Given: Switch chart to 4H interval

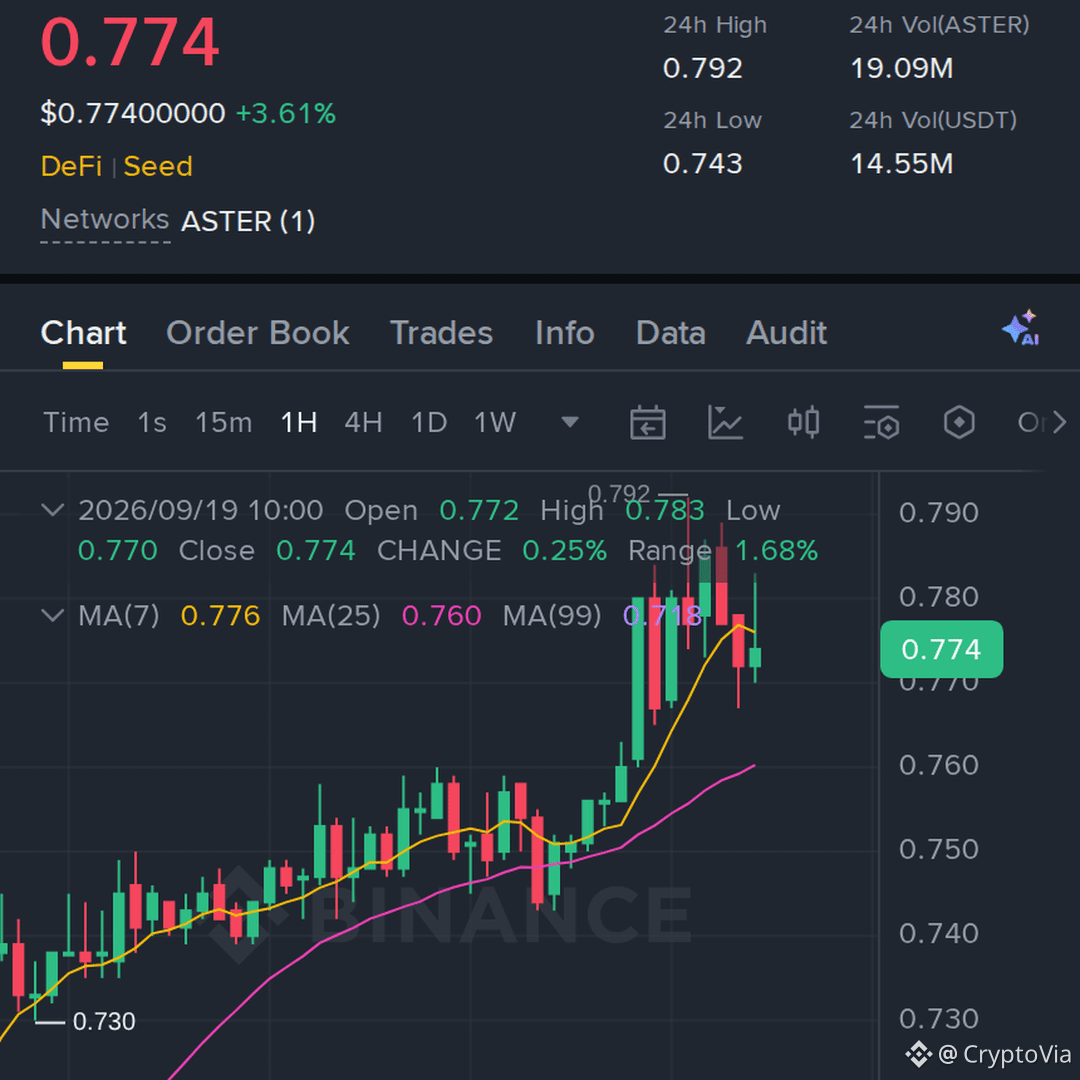Looking at the screenshot, I should [363, 422].
